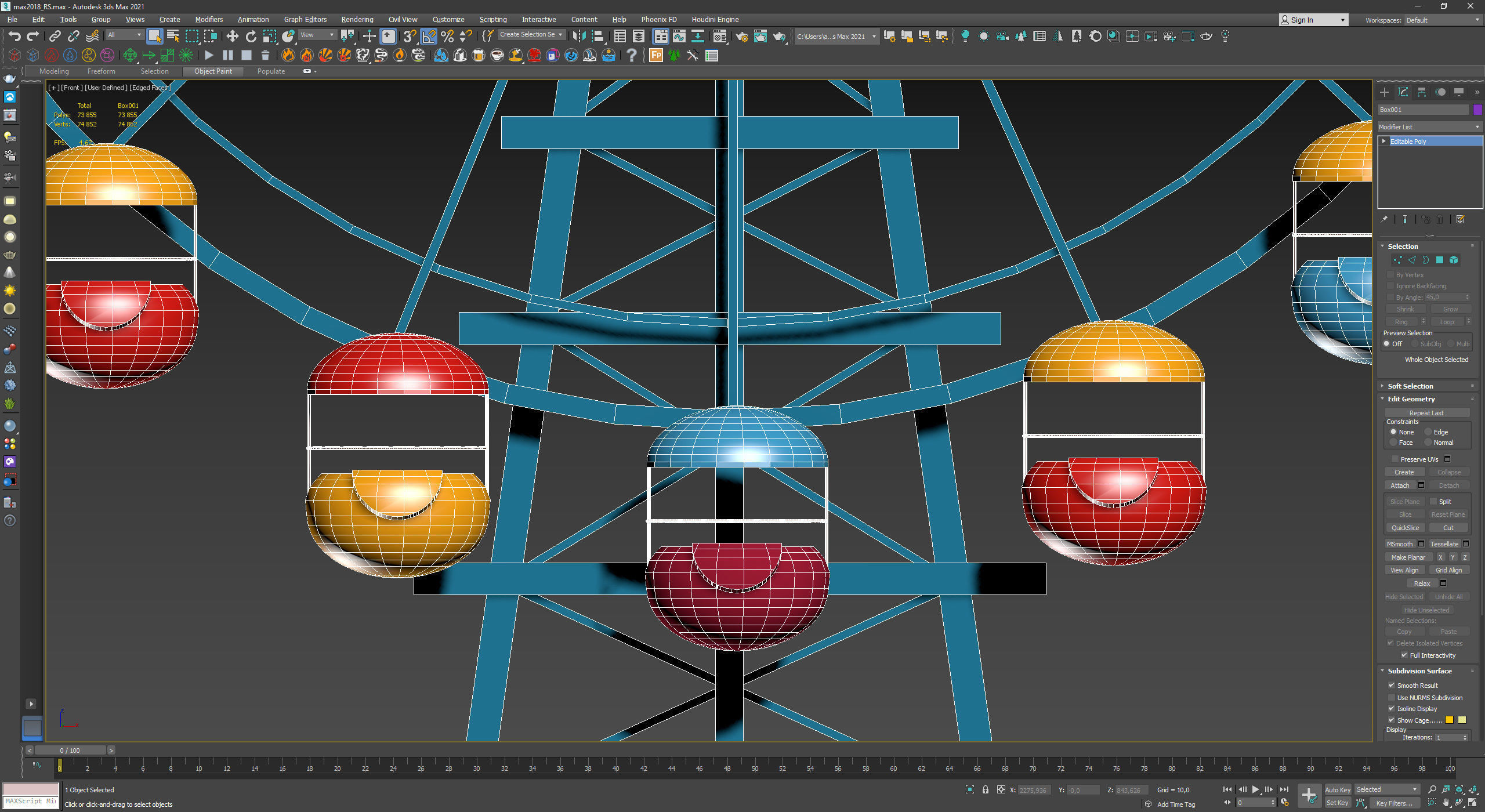Click Pin Stack icon below modifier stack
Screen dimensions: 1485x812
coord(1385,219)
